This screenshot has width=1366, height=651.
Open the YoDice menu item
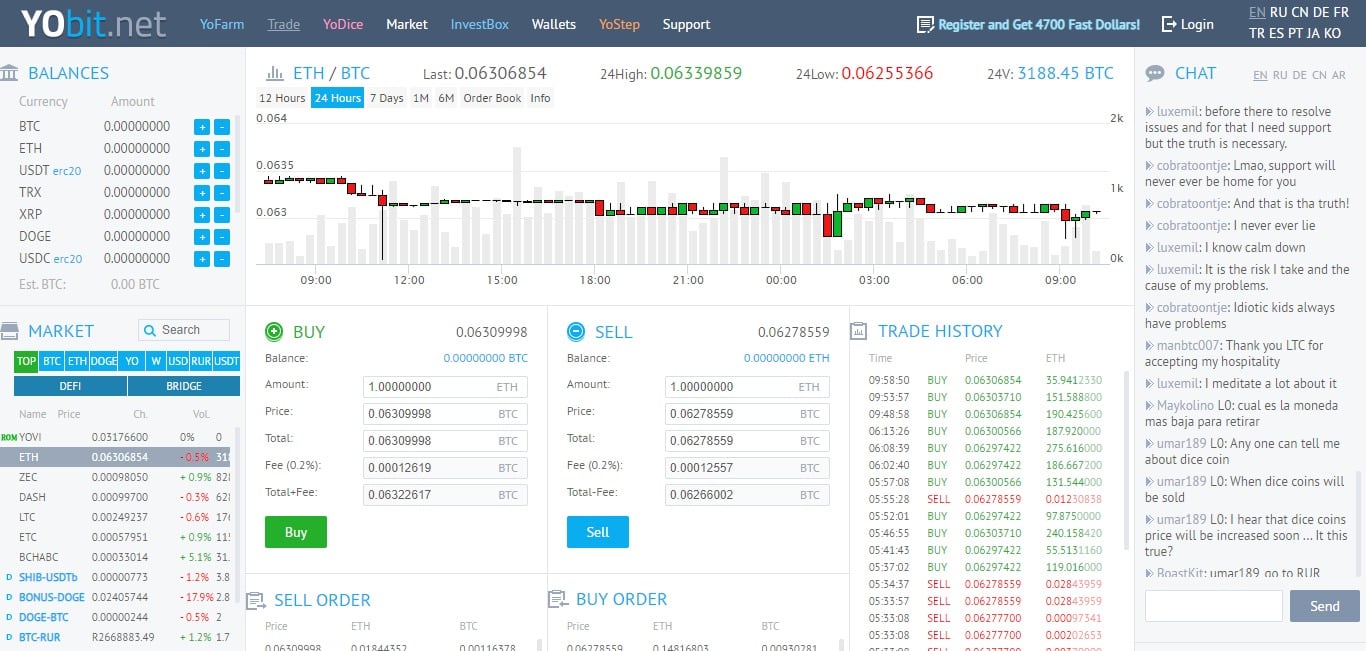(x=343, y=23)
